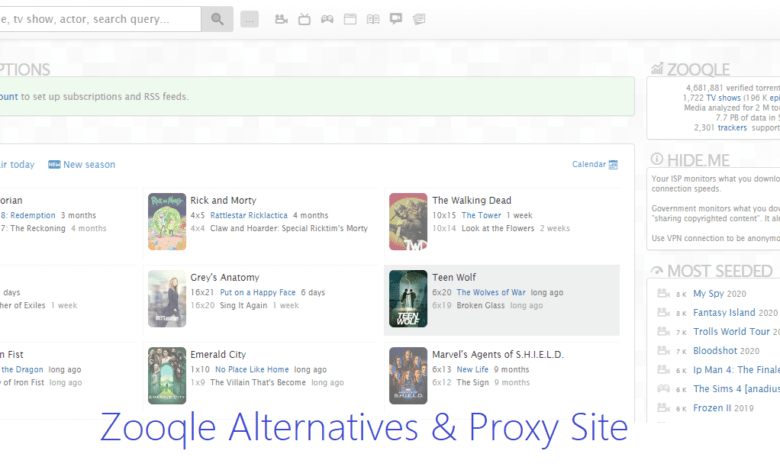Open the Games controller category icon
This screenshot has width=780, height=470.
327,19
